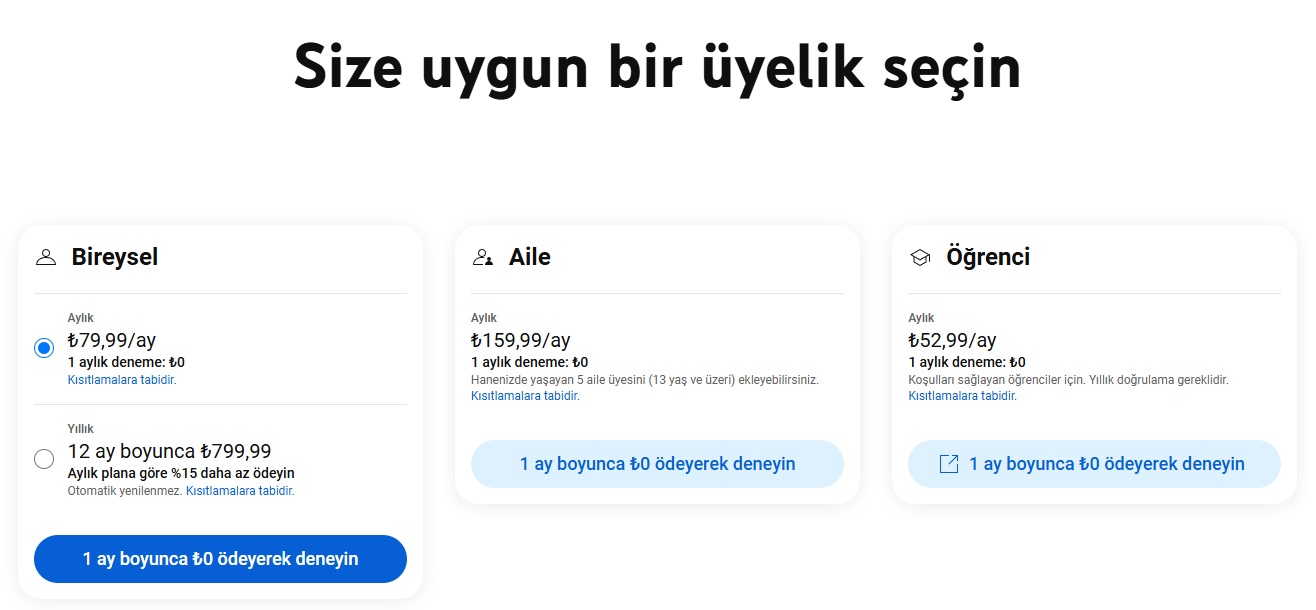Screen dimensions: 1316x610
Task: Click the ₺79,99/ay price label
Action: 112,340
